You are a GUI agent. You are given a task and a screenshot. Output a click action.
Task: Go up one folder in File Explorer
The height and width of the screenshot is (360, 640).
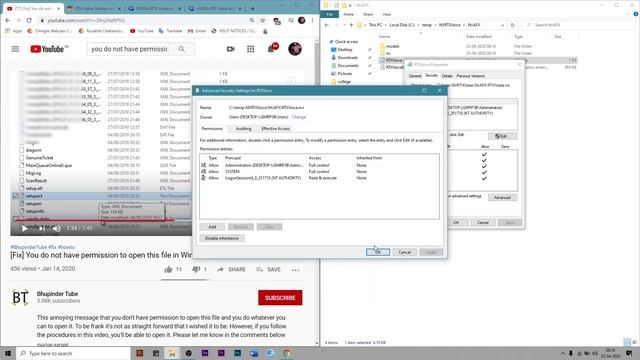point(351,25)
